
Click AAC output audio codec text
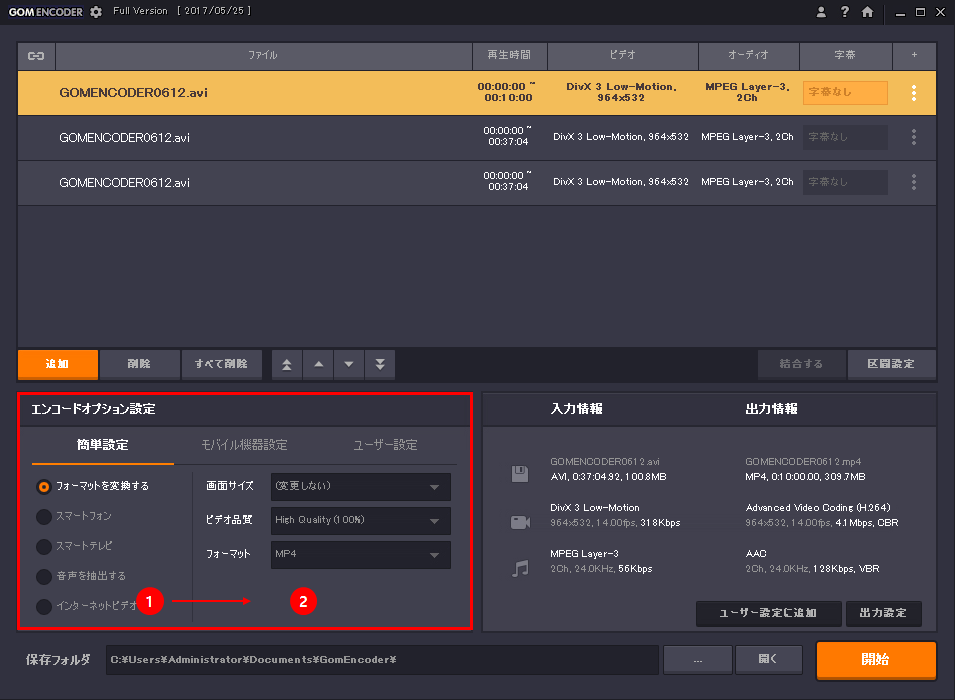click(x=756, y=554)
